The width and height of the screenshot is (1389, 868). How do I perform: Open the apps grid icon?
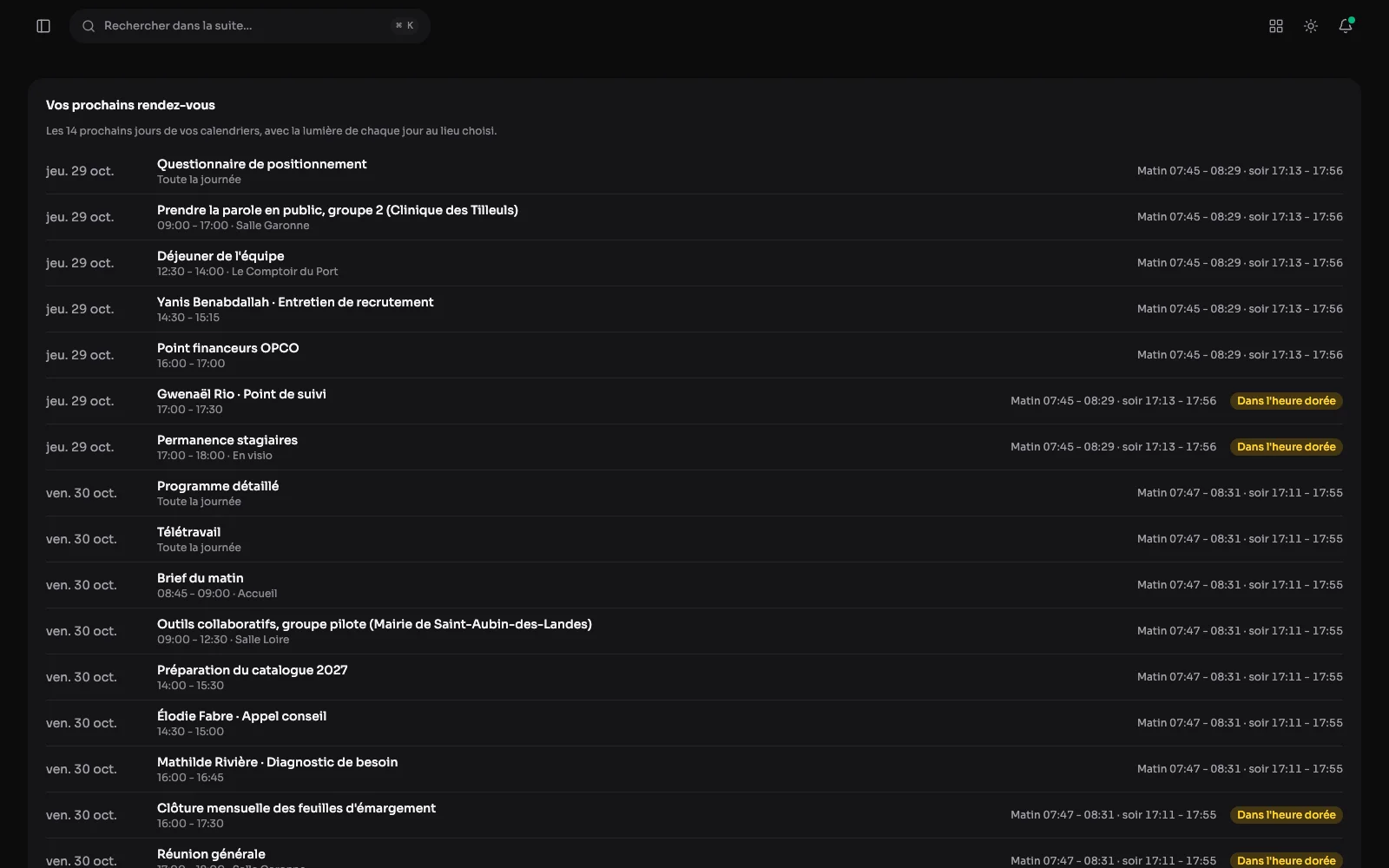pos(1276,26)
